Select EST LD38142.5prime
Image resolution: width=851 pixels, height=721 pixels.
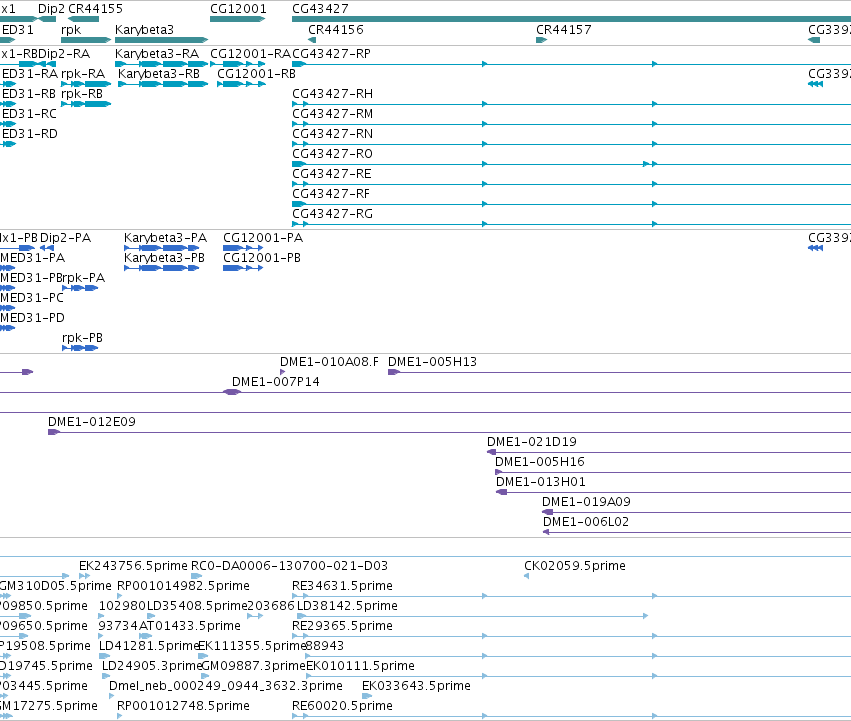click(473, 616)
